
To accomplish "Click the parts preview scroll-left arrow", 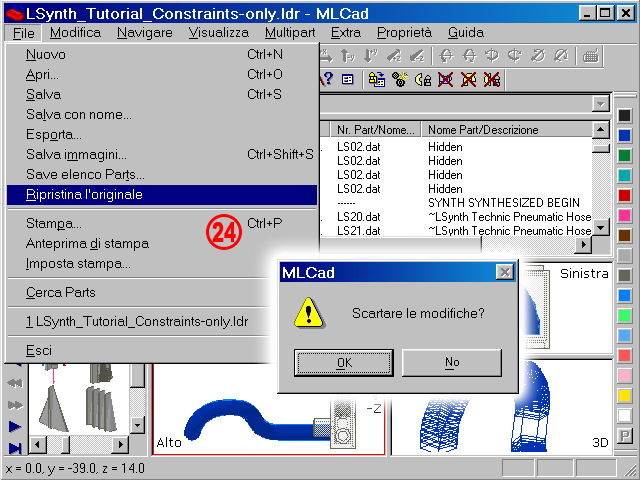I will click(38, 444).
